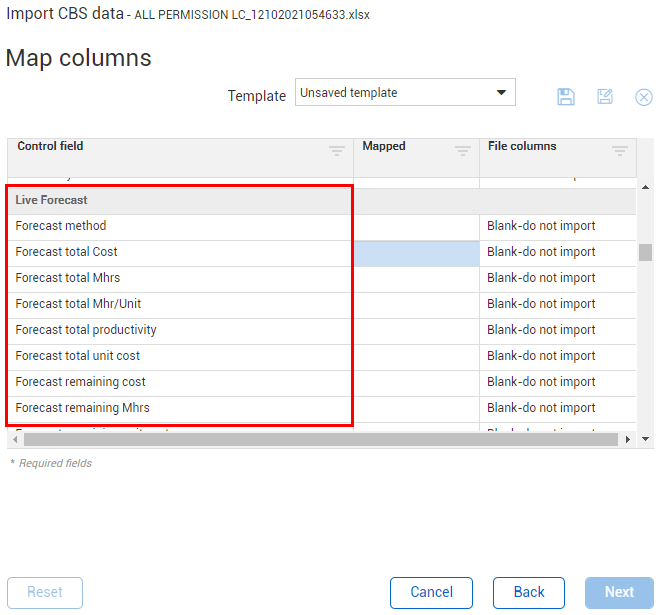The height and width of the screenshot is (615, 660).
Task: Open the Mapped column filter menu
Action: pyautogui.click(x=462, y=151)
